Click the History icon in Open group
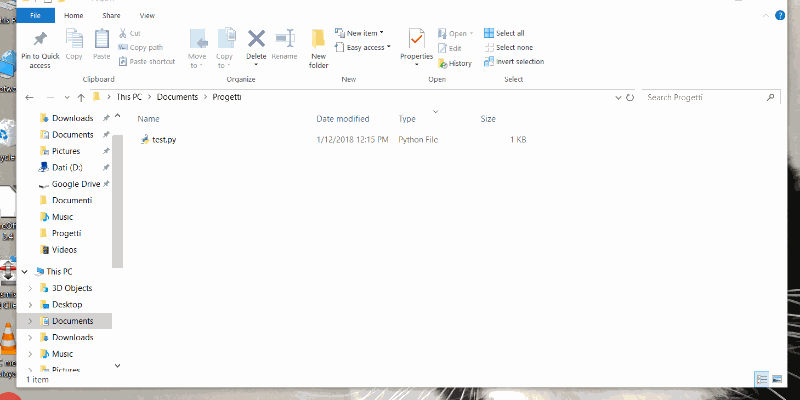 pos(454,63)
